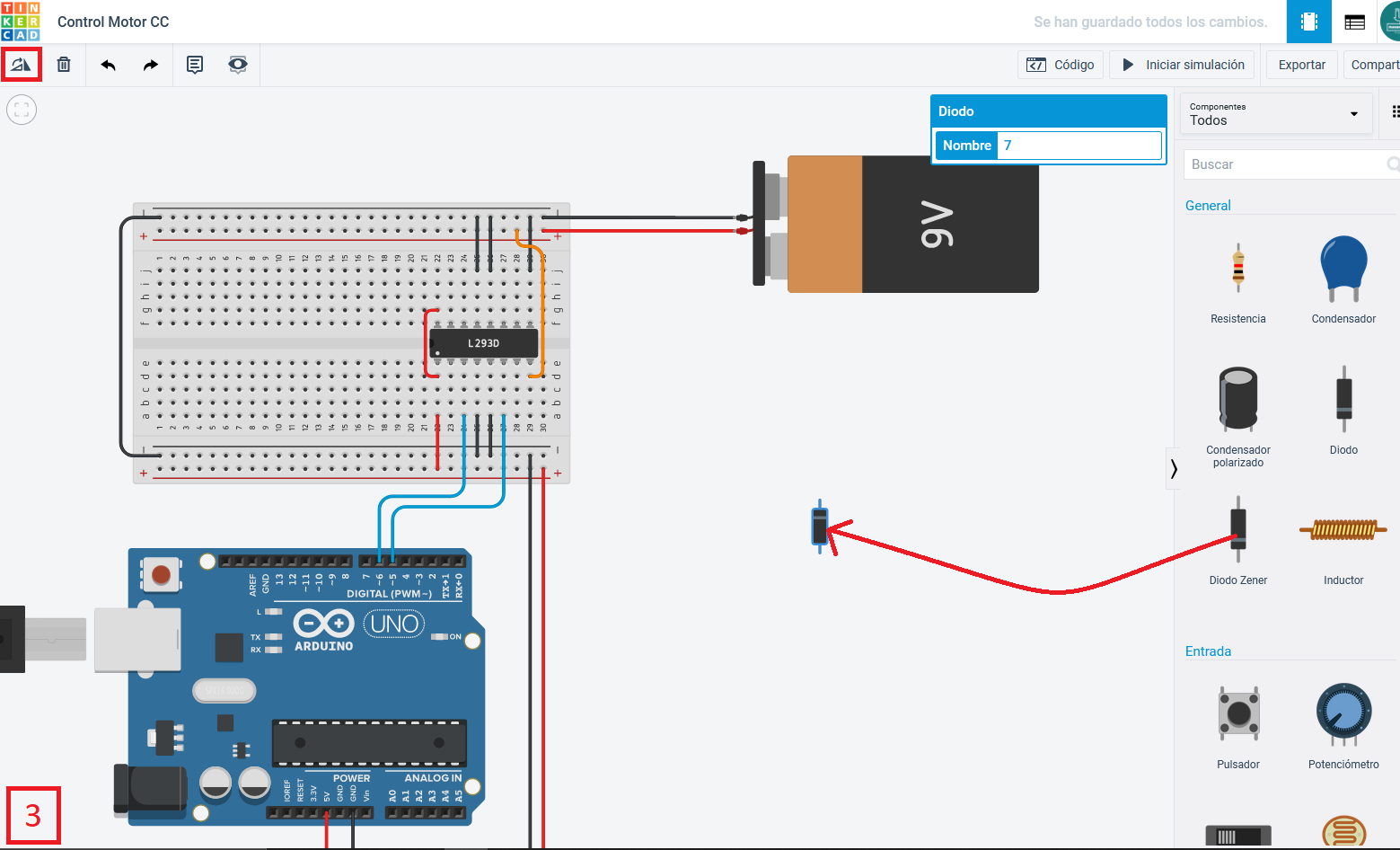Click the components grid view toggle icon
Viewport: 1400px width, 850px height.
point(1395,112)
